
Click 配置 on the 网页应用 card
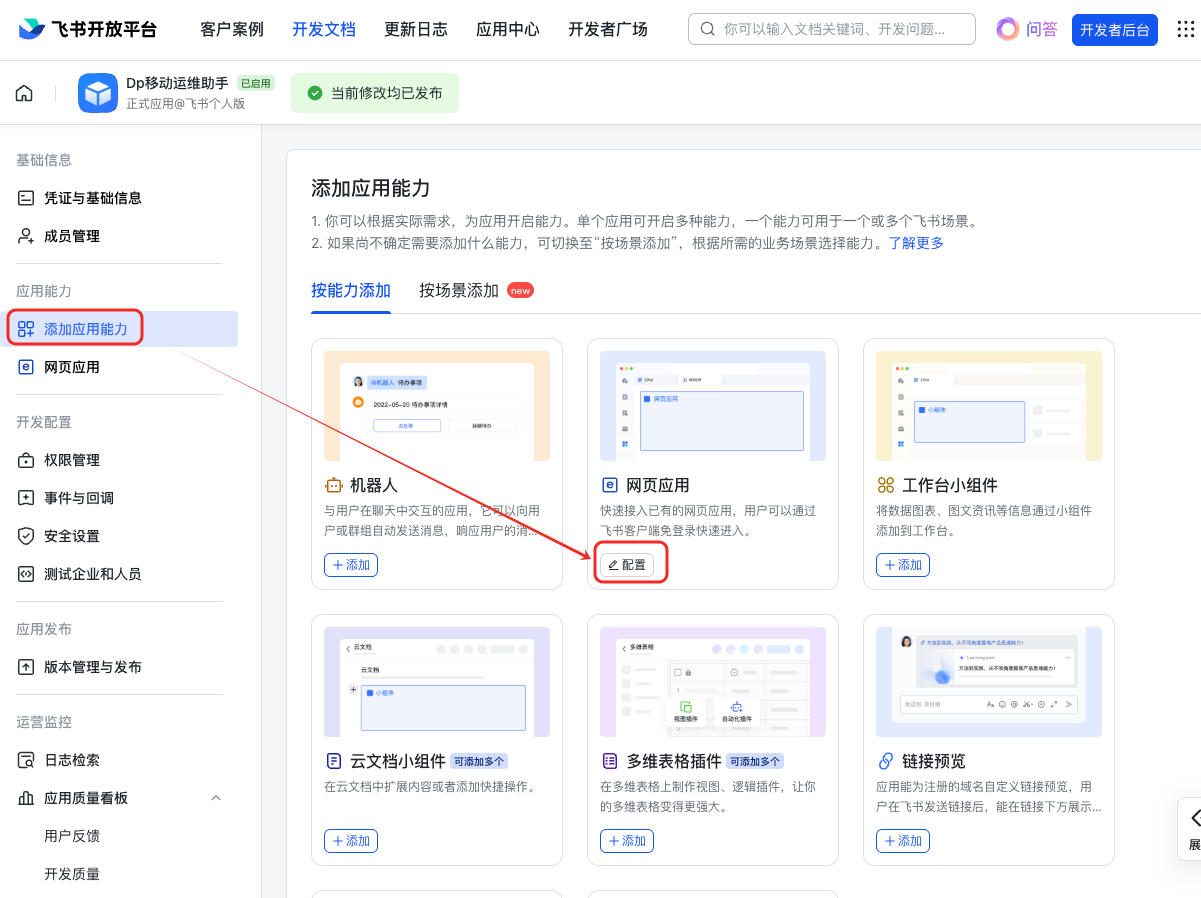(627, 565)
